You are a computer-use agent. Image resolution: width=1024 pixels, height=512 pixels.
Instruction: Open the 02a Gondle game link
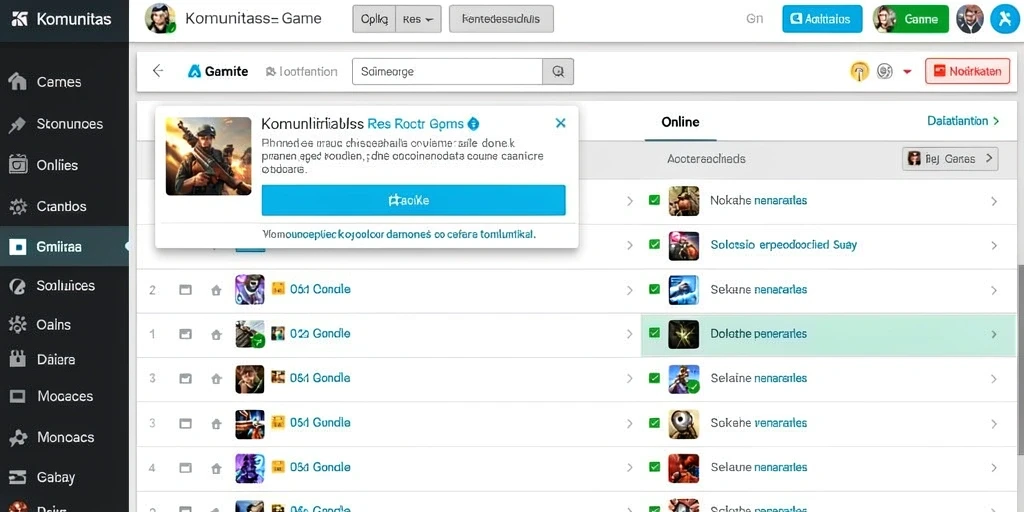[320, 333]
